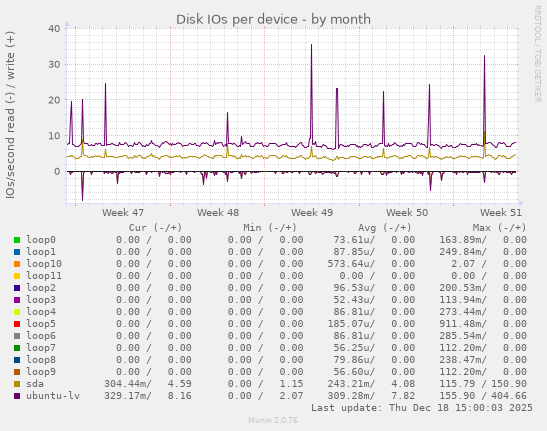Click the ubuntu-lv min write value 2.07
The width and height of the screenshot is (547, 431).
291,395
